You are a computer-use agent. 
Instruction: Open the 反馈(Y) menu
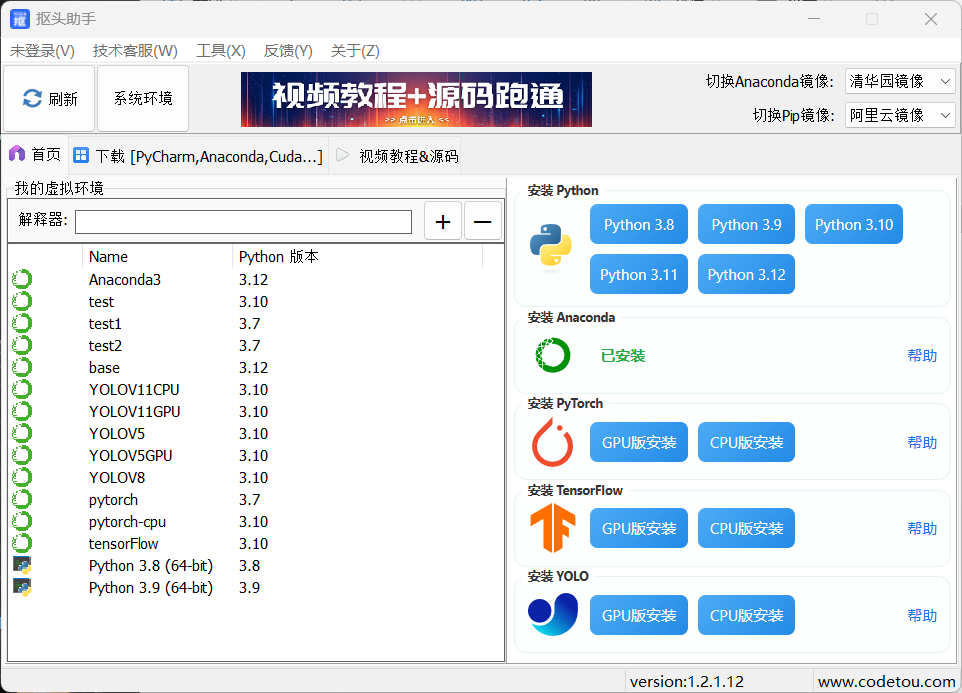click(288, 51)
